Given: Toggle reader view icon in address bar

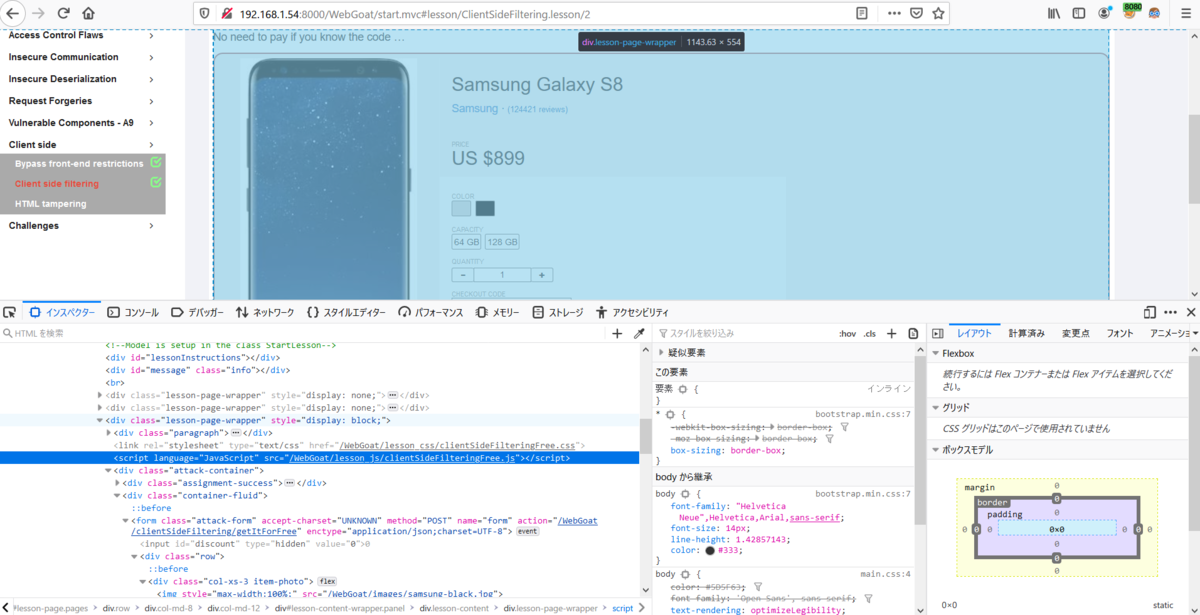Looking at the screenshot, I should coord(862,14).
